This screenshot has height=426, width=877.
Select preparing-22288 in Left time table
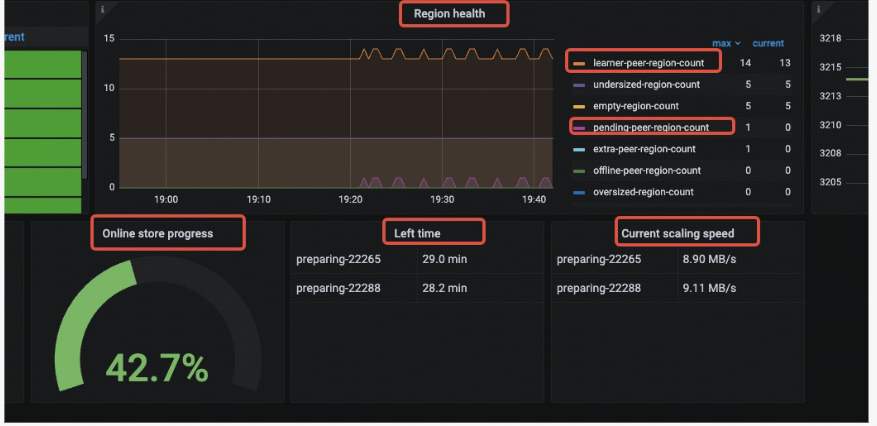(x=338, y=288)
